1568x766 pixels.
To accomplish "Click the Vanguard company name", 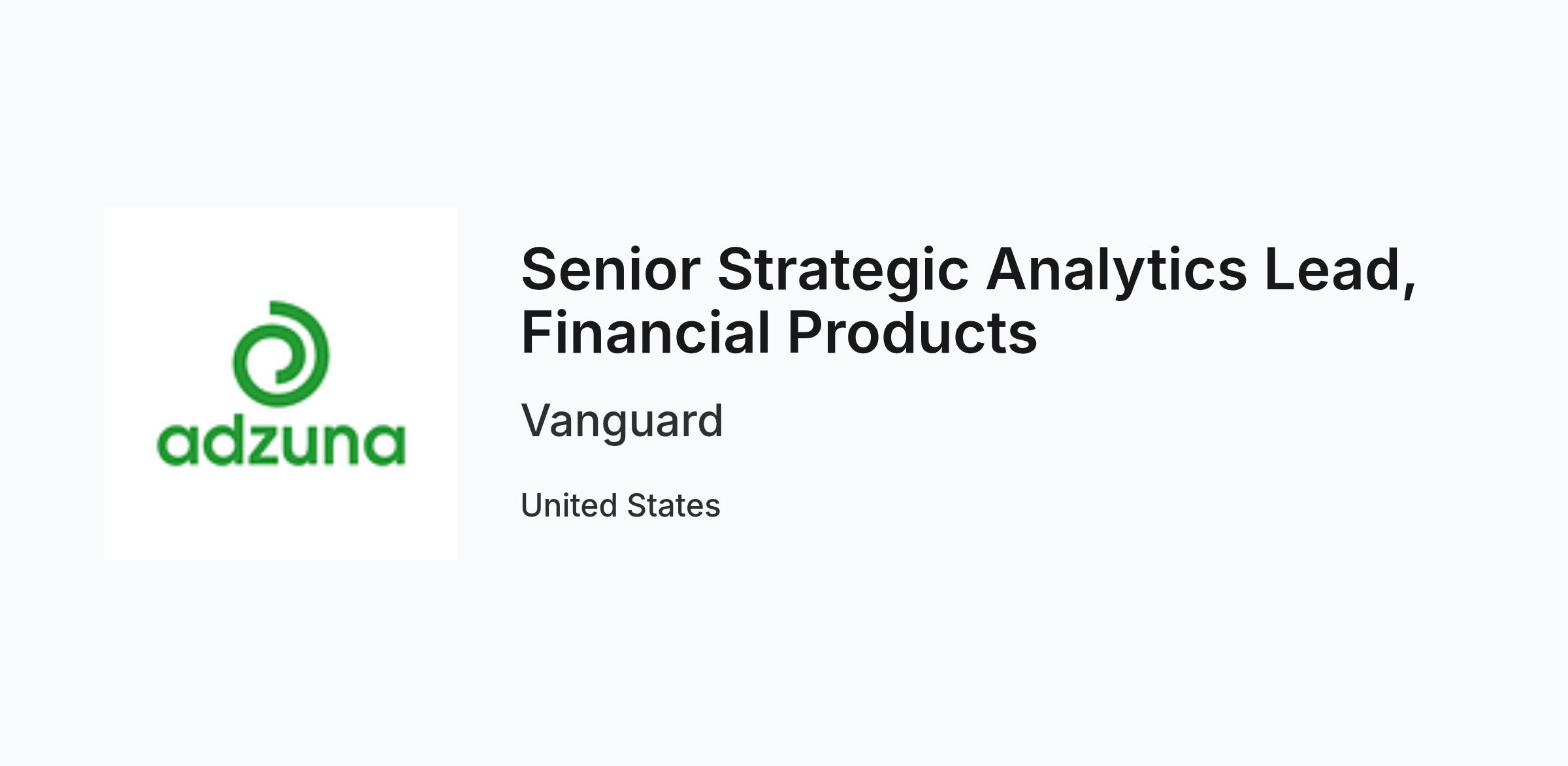I will point(622,421).
